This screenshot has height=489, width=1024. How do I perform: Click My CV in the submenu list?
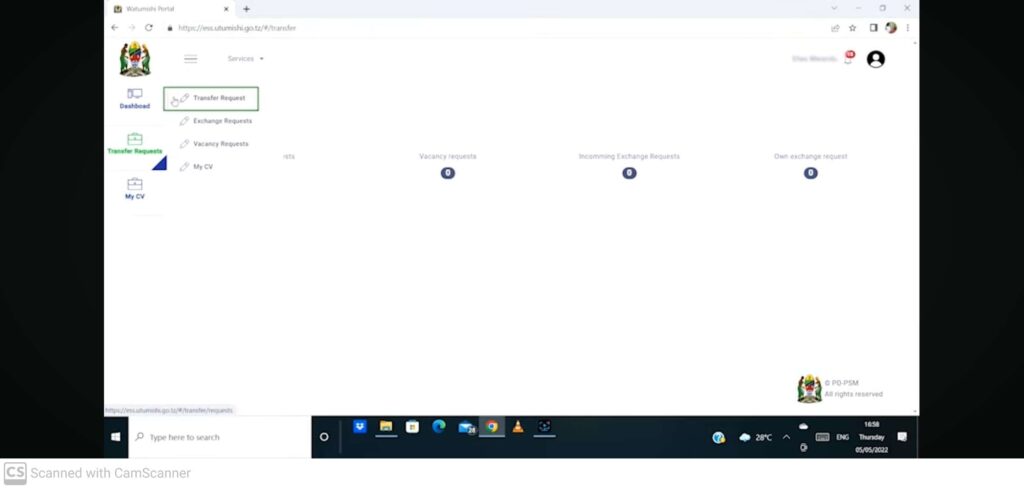click(202, 167)
